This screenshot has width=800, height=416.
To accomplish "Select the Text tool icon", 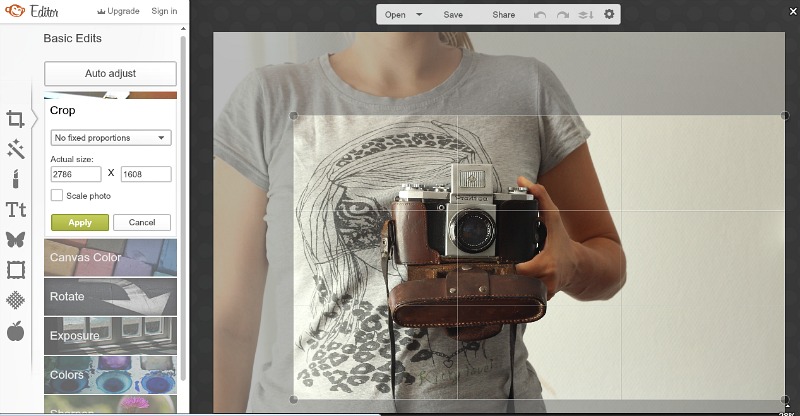I will 16,209.
